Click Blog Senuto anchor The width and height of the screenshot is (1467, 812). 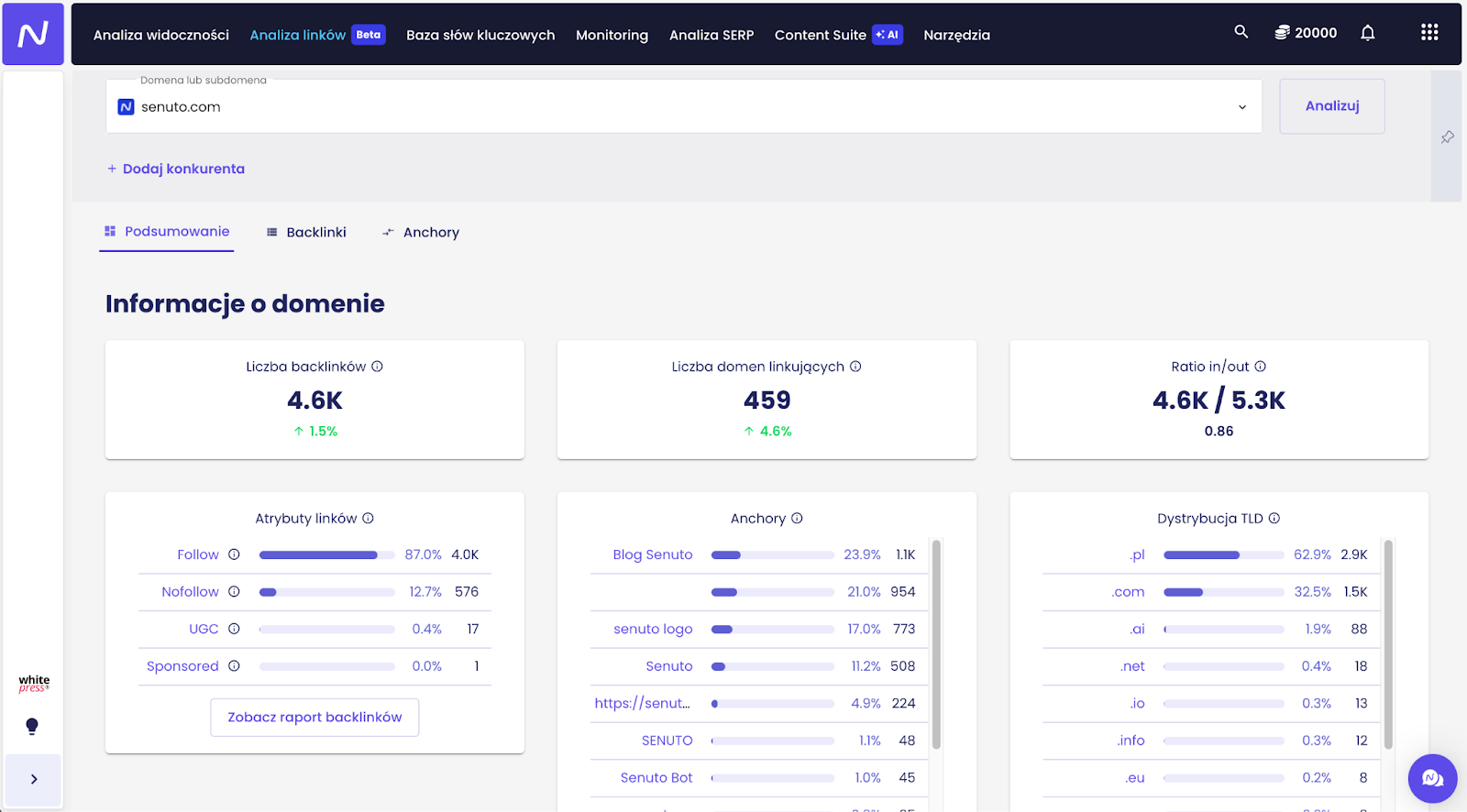pos(653,554)
